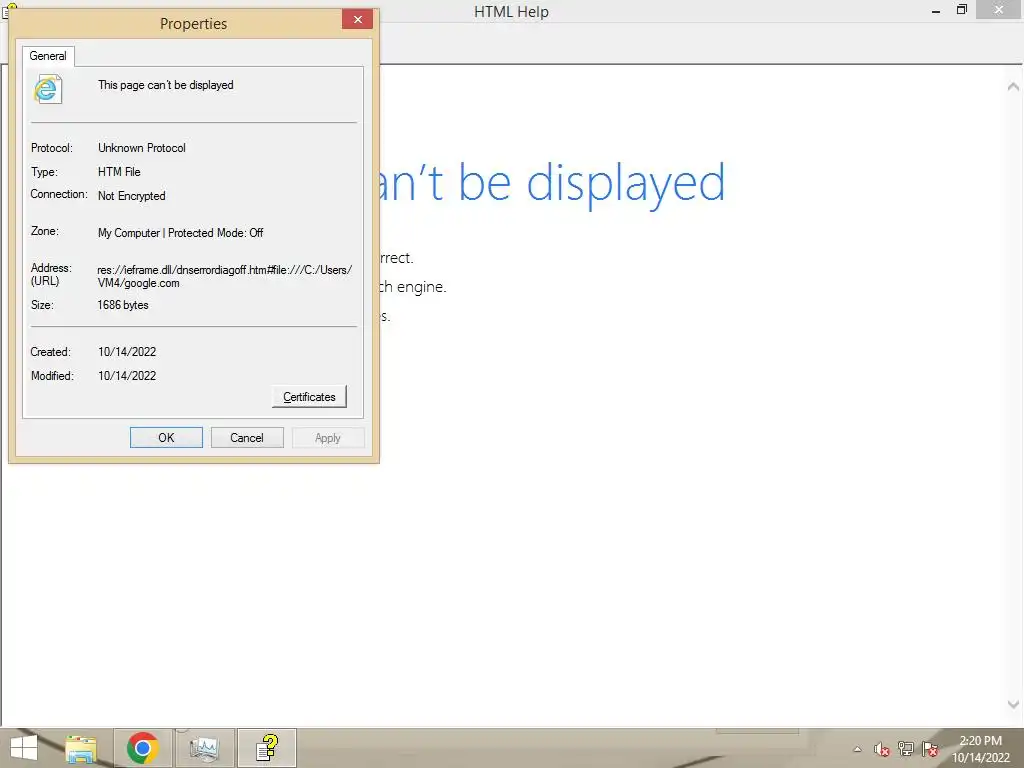Click the Internet Explorer page icon in Properties
The width and height of the screenshot is (1024, 768).
tap(48, 89)
